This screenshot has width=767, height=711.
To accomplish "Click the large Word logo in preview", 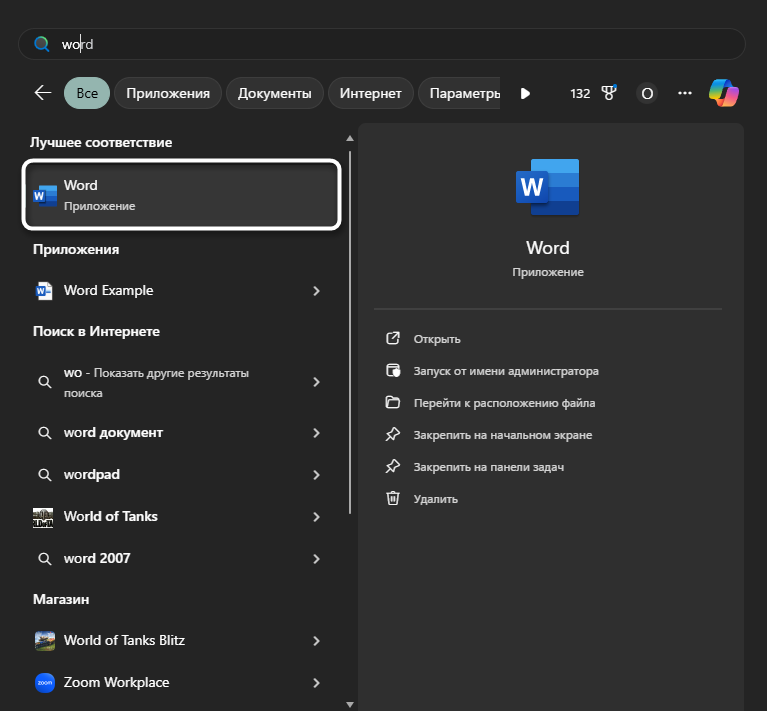I will click(547, 187).
